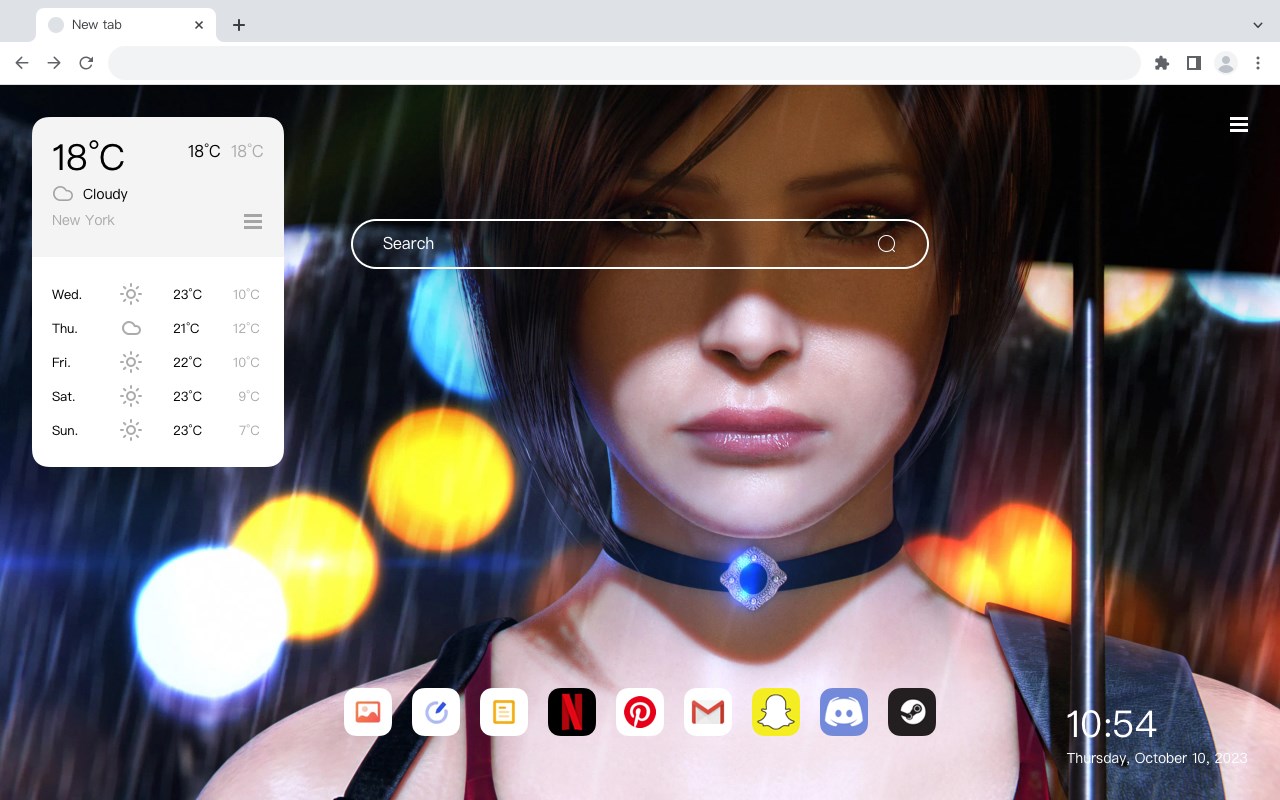Reload the current page

click(x=86, y=63)
